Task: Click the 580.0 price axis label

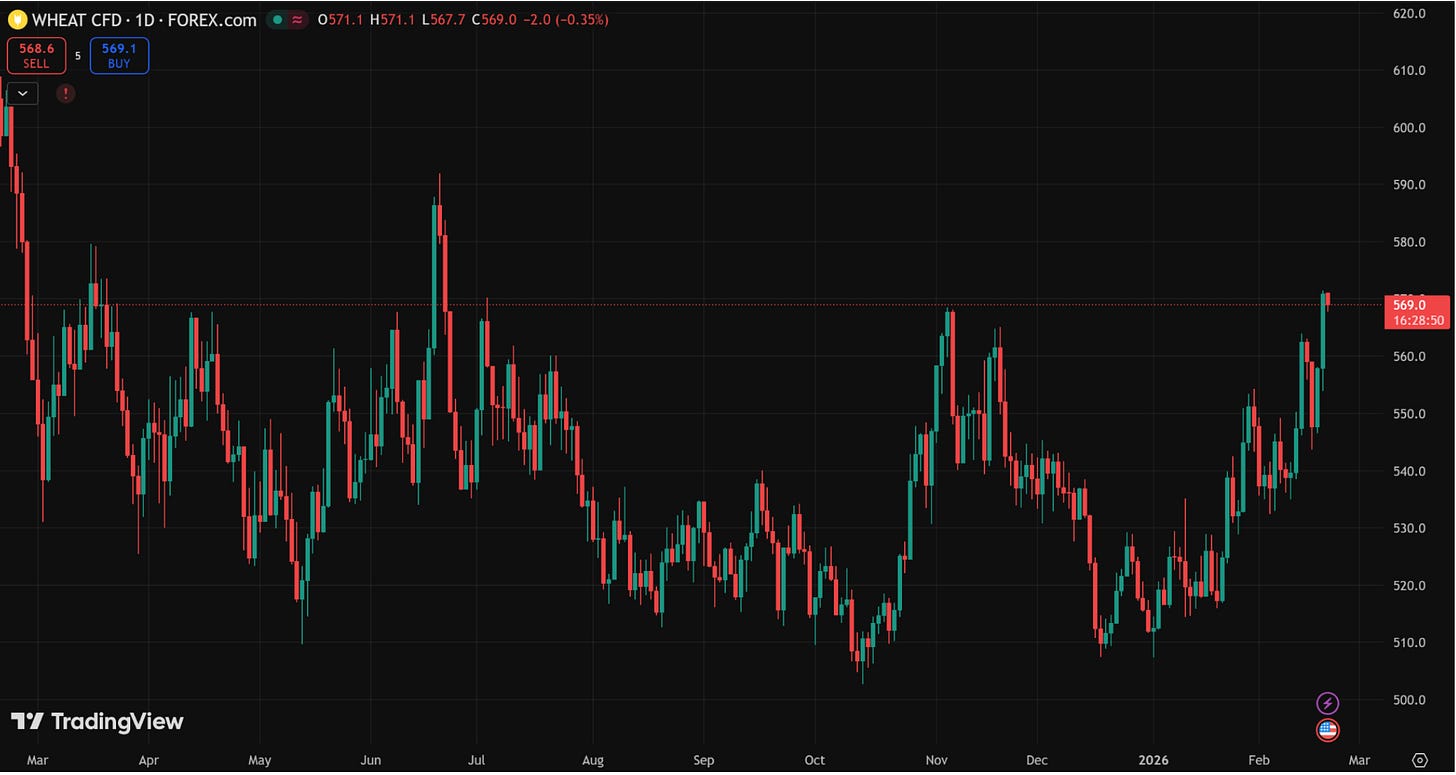Action: tap(1408, 242)
